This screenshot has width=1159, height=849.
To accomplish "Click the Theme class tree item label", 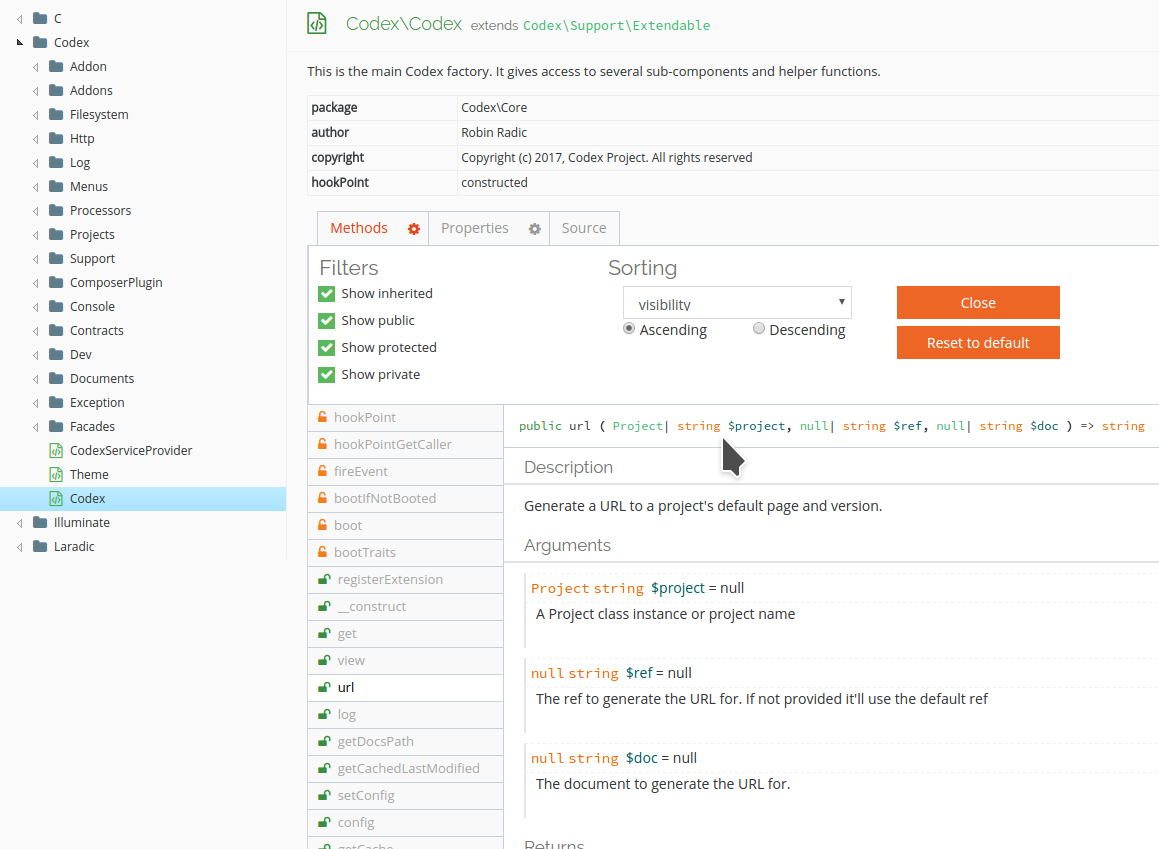I will (89, 474).
